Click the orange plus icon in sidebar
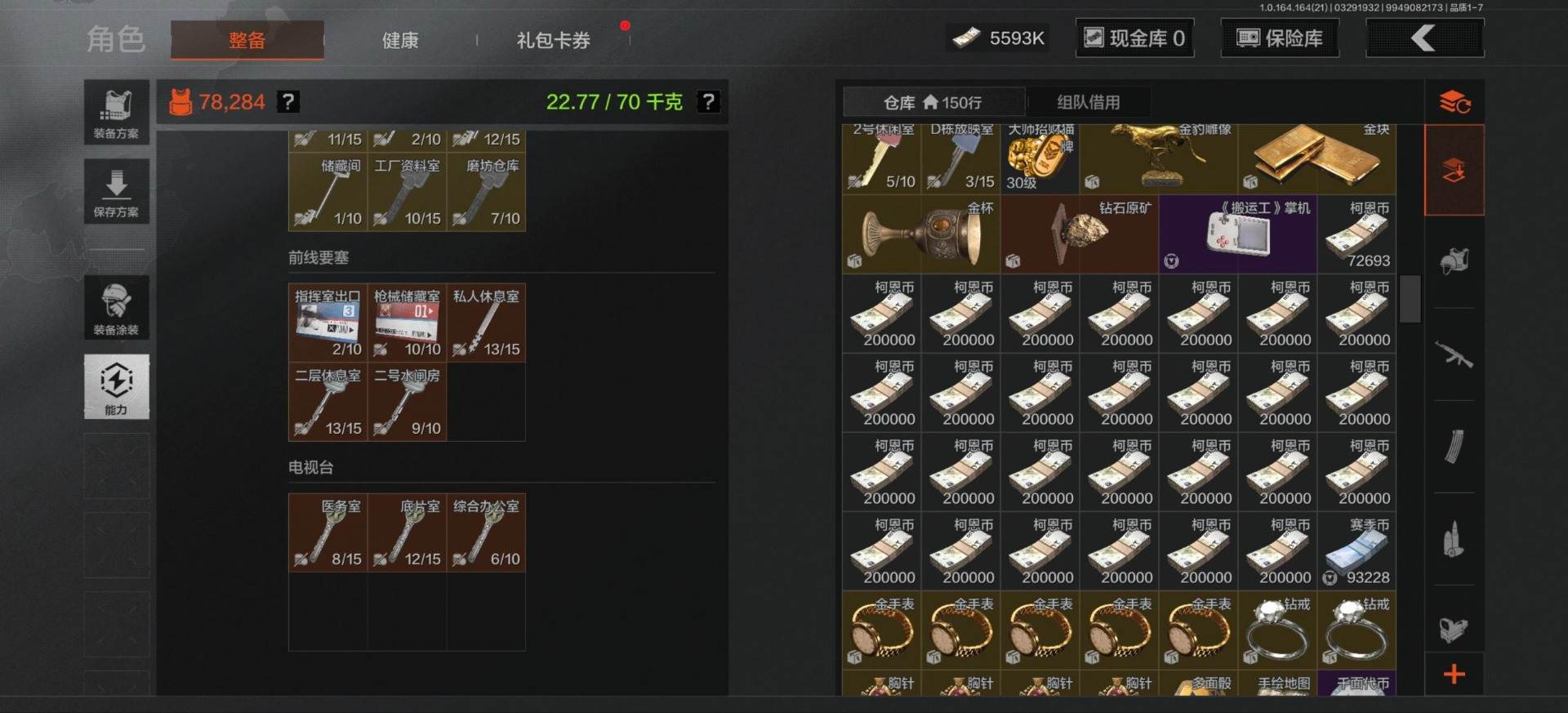The width and height of the screenshot is (1568, 713). [x=1454, y=674]
